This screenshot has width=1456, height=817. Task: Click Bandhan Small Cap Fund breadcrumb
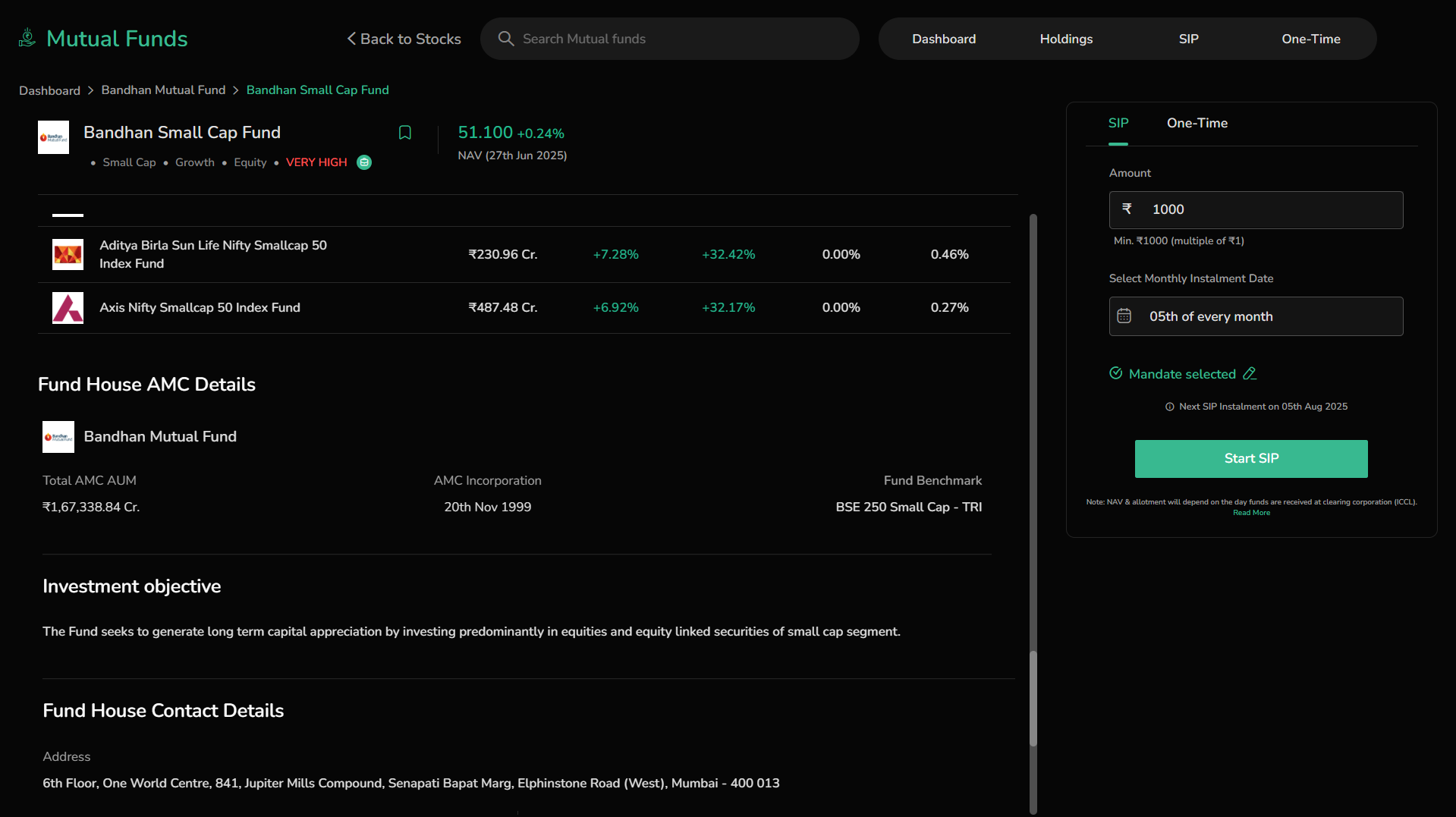pos(317,90)
